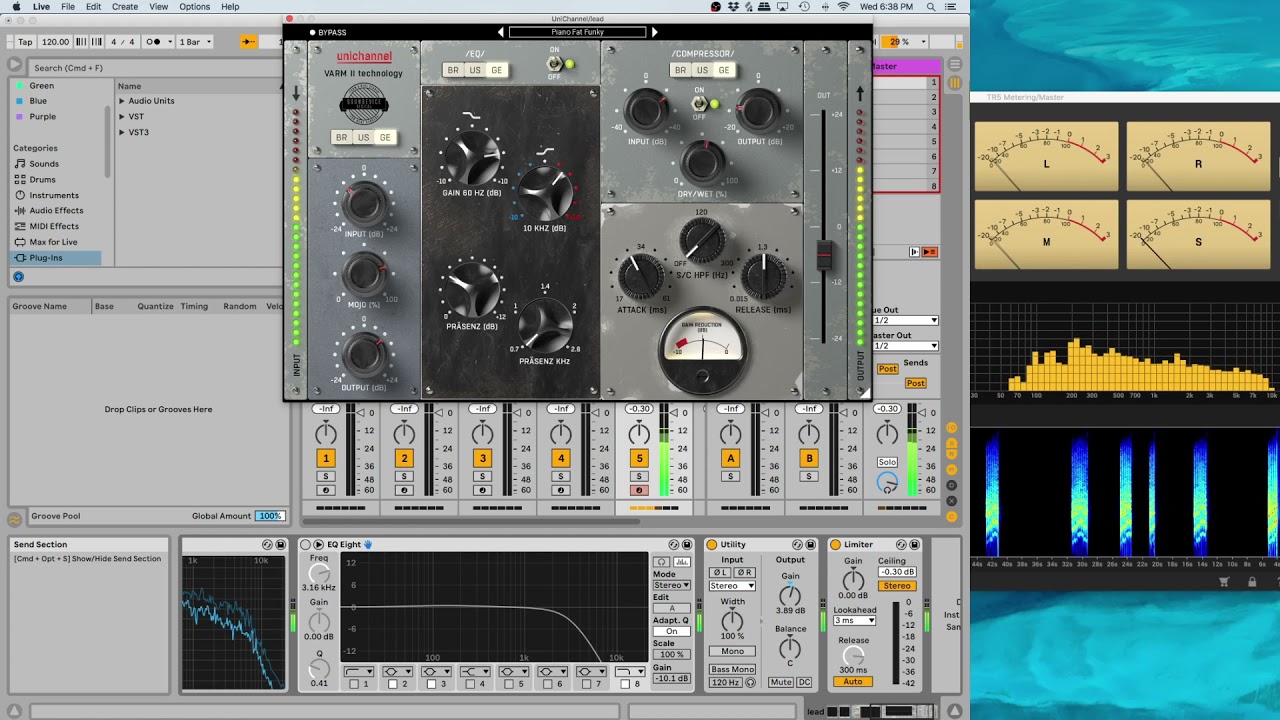Adjust Unichannel OUT fader handle
This screenshot has height=720, width=1280.
pos(825,256)
